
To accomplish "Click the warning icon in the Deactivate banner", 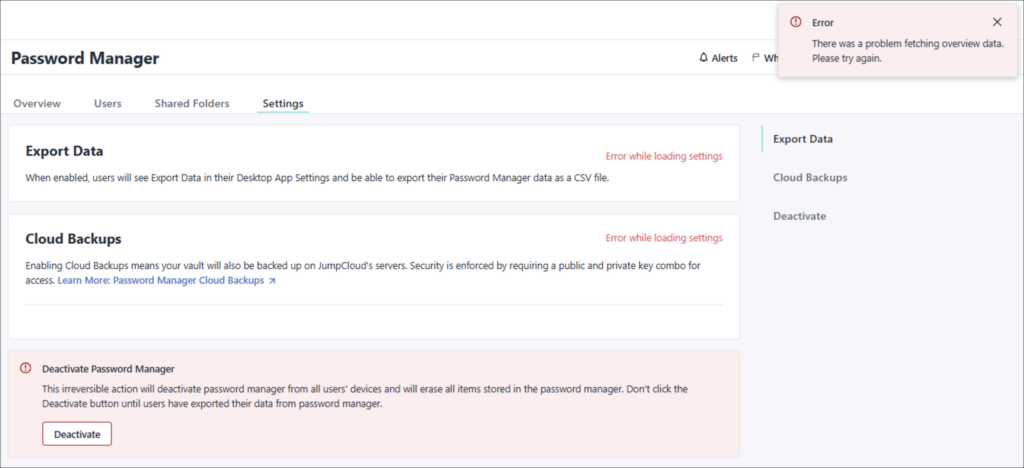I will (26, 368).
